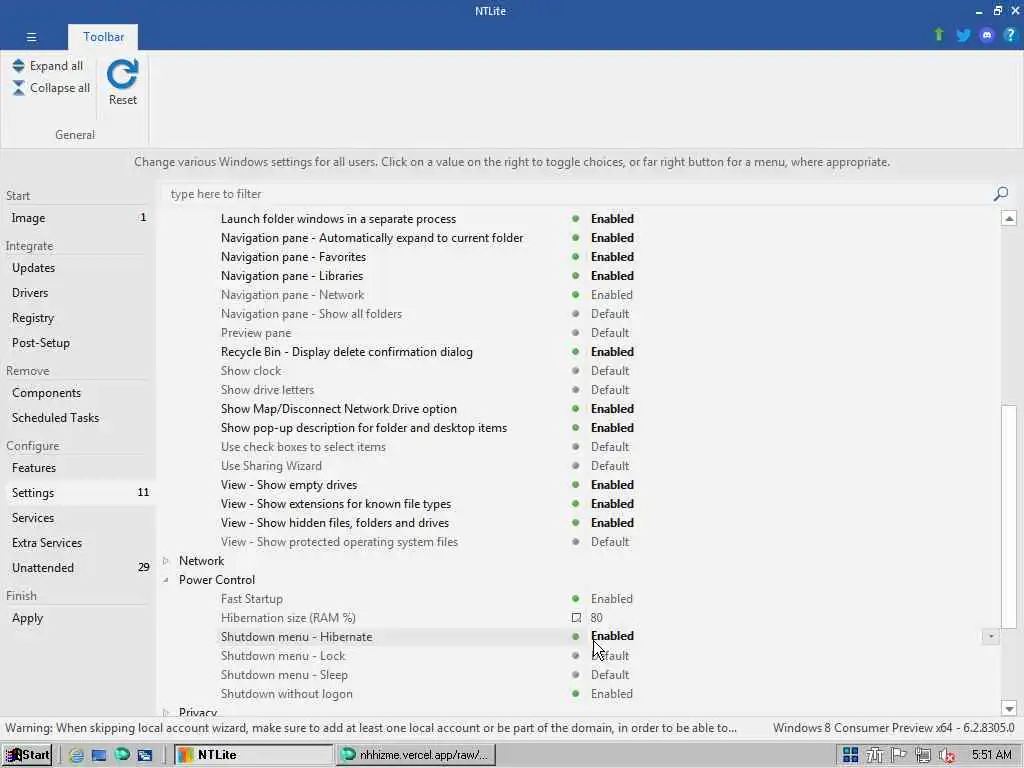Open the help question mark icon
1024x768 pixels.
click(x=1010, y=35)
